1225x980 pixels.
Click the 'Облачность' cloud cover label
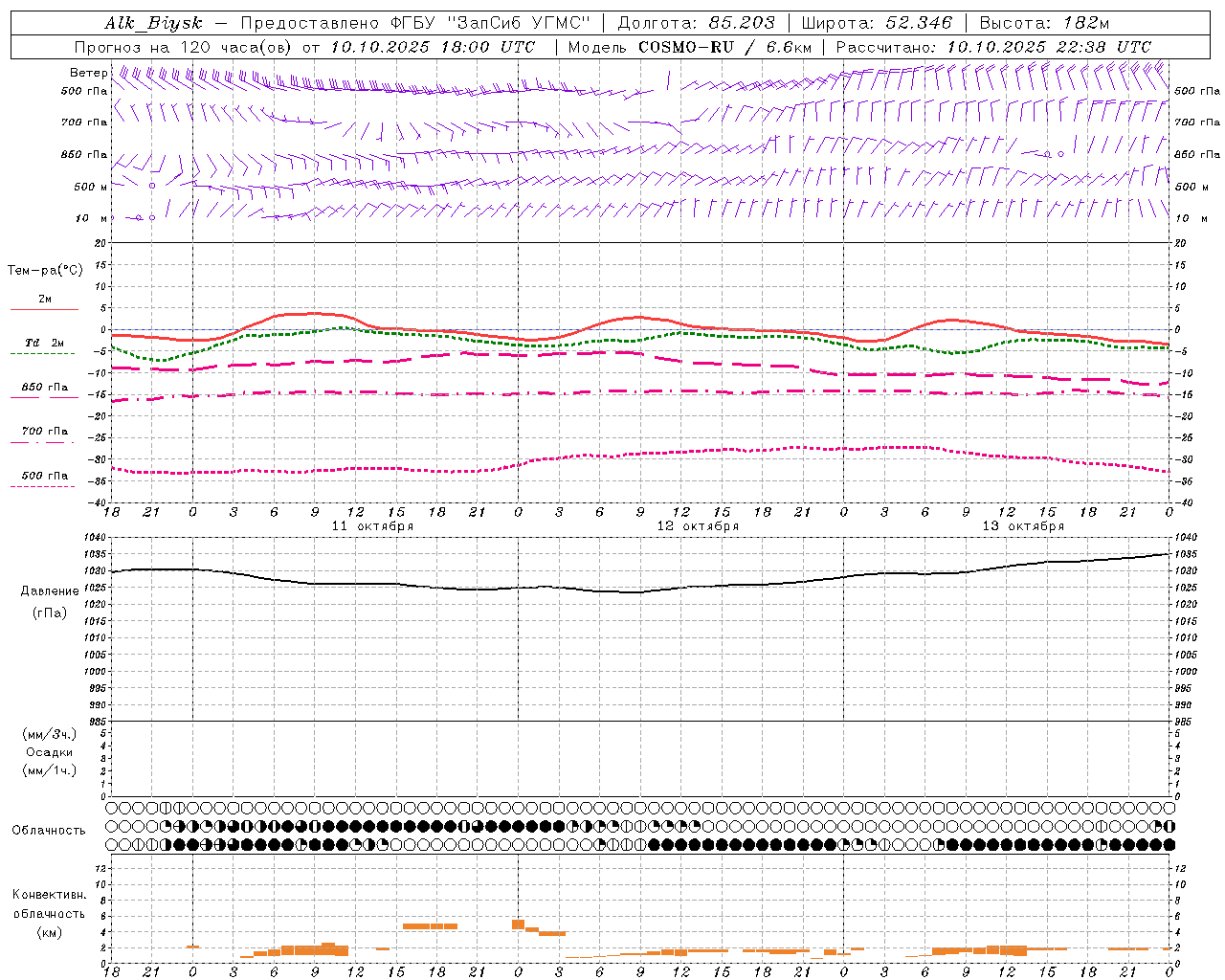[49, 831]
